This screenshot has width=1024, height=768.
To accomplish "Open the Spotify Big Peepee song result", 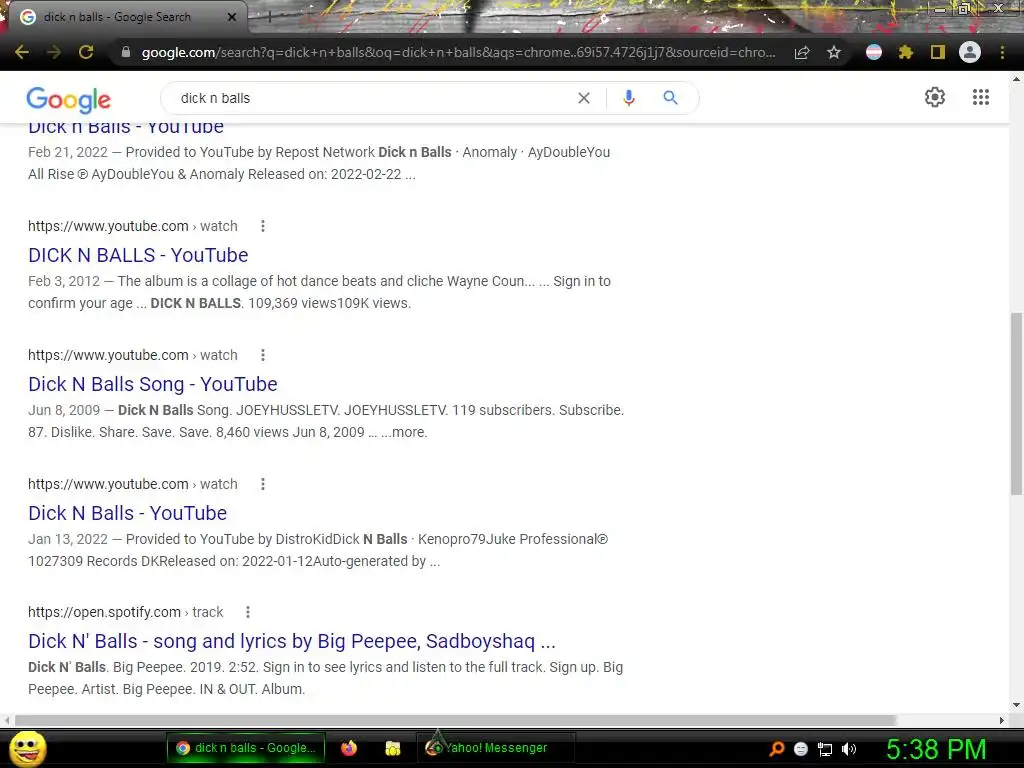I will [292, 641].
